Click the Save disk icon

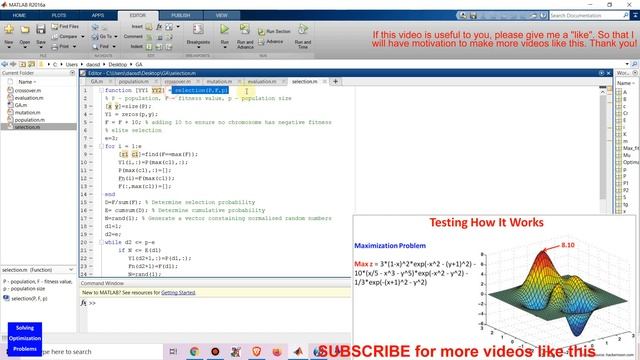click(x=41, y=29)
